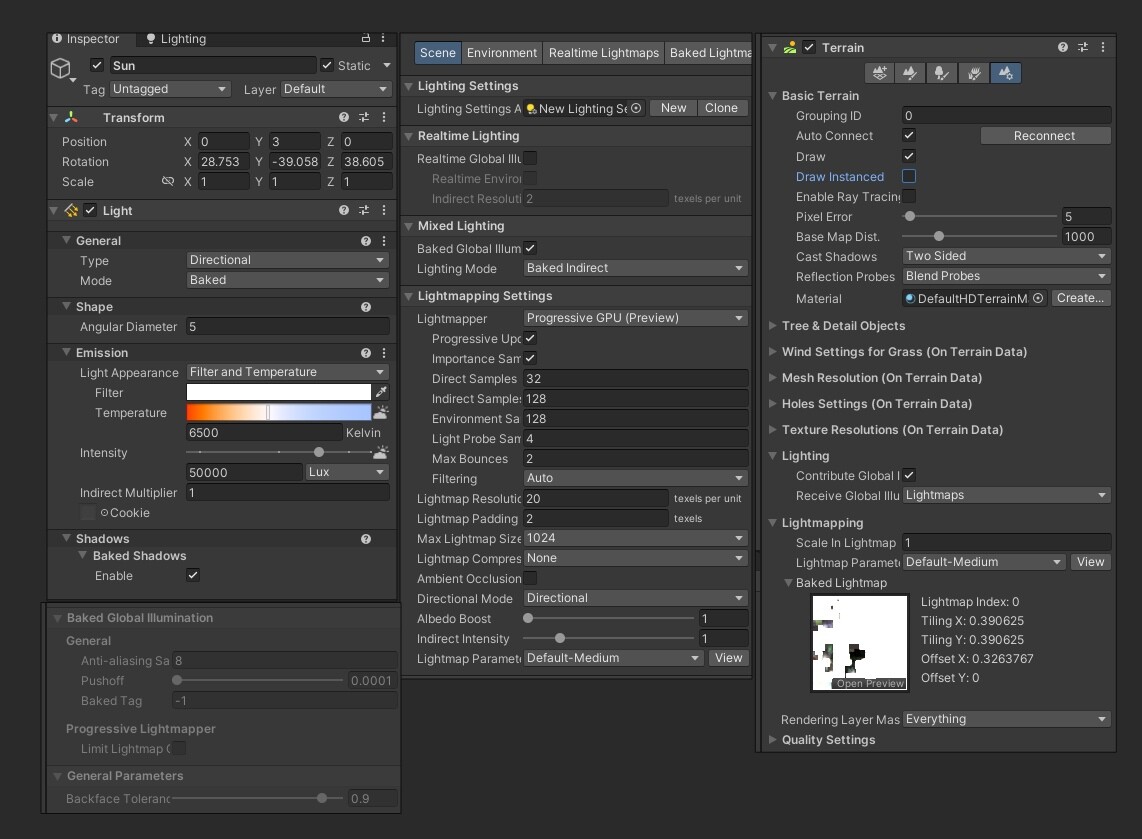Open the Lightmapper dropdown

click(x=635, y=318)
